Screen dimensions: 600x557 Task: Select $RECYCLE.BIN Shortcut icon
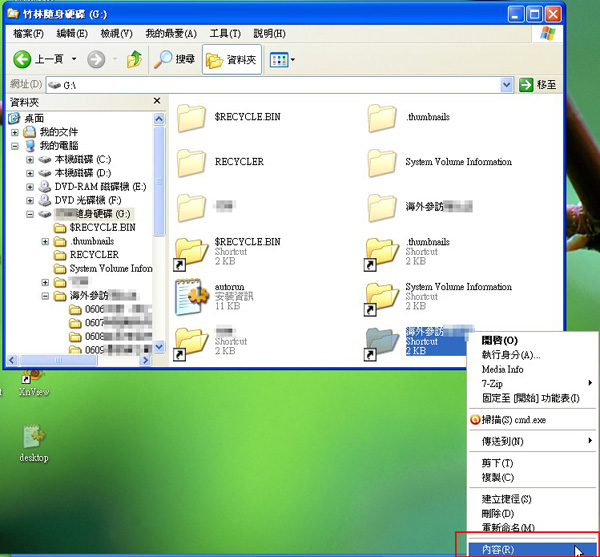coord(189,253)
